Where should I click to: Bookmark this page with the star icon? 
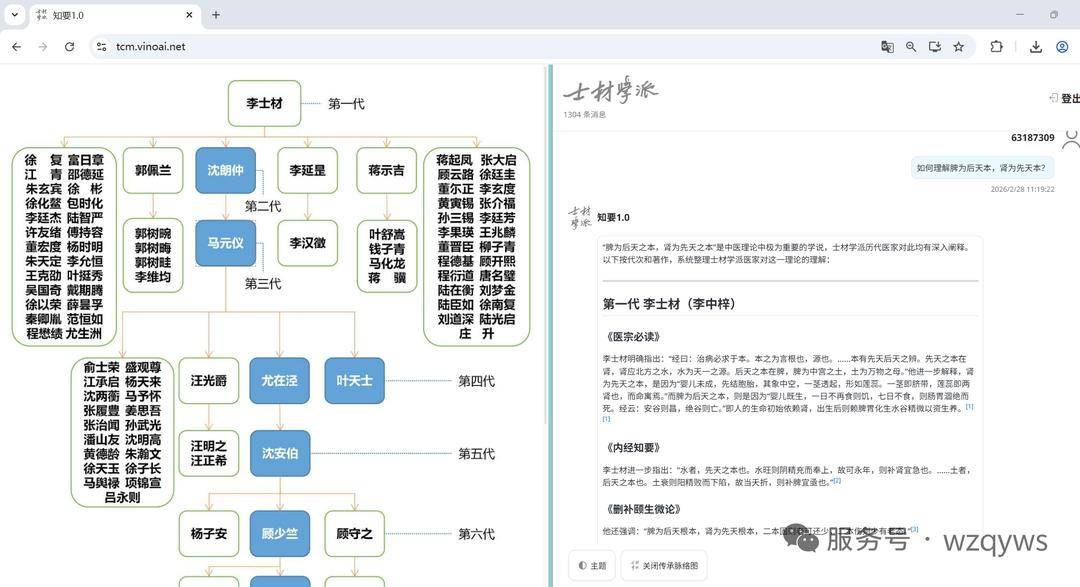click(959, 47)
